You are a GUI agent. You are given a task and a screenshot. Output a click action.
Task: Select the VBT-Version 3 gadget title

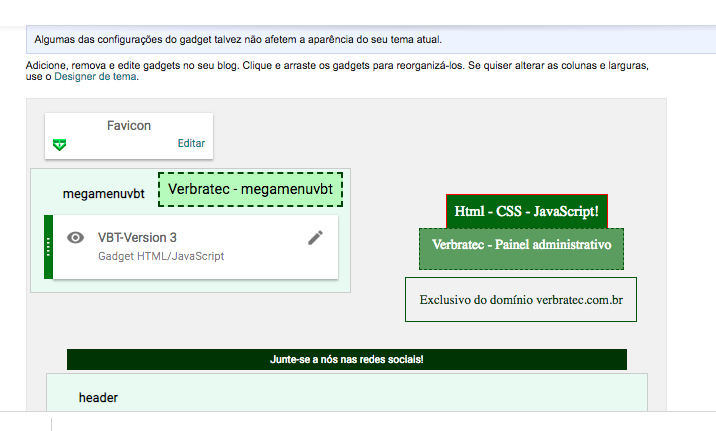[x=137, y=238]
